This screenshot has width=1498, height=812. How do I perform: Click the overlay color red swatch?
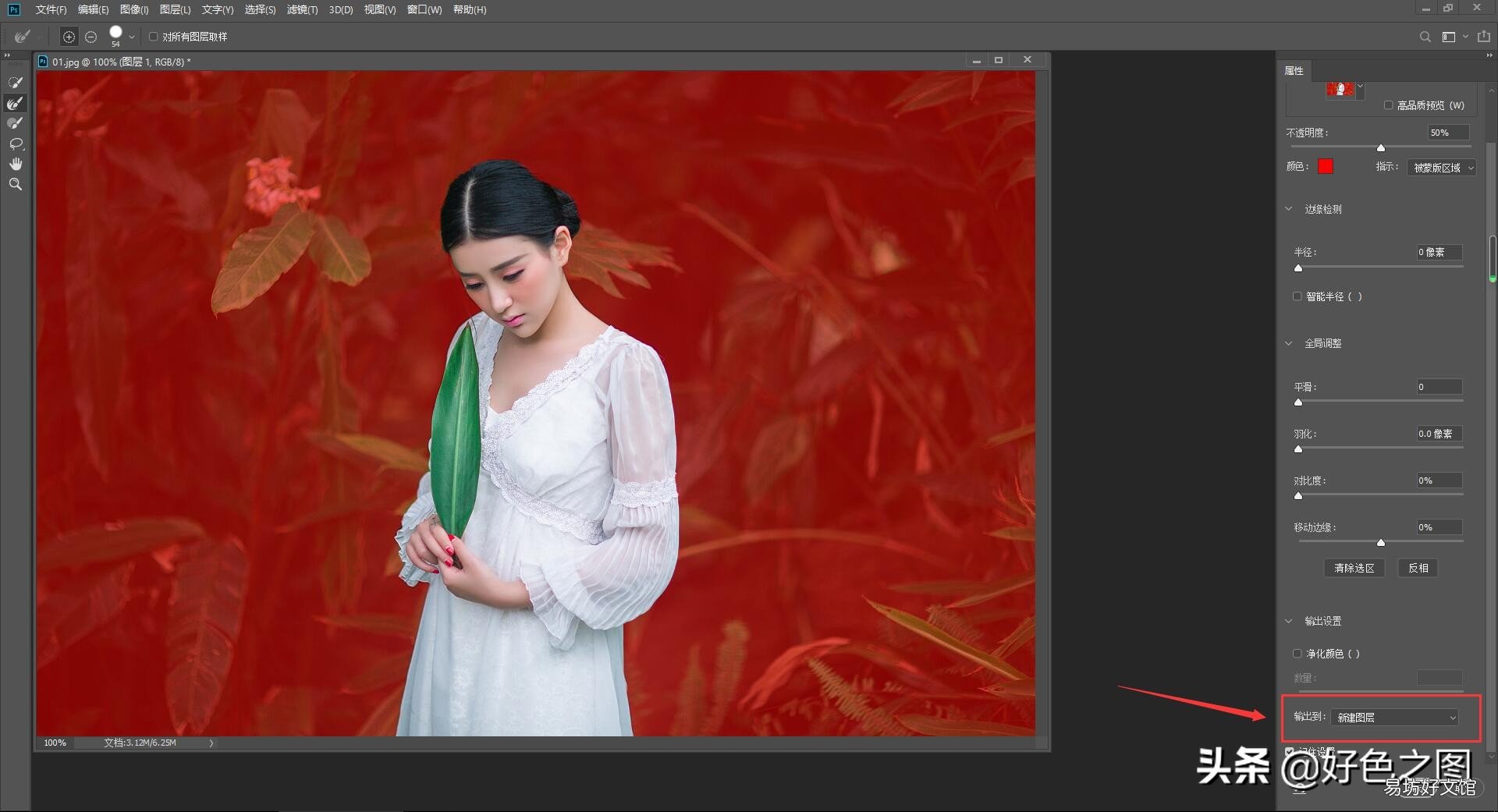tap(1326, 166)
